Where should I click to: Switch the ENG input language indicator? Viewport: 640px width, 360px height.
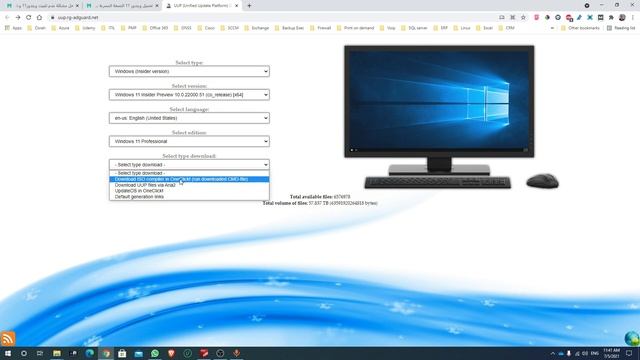pyautogui.click(x=595, y=353)
